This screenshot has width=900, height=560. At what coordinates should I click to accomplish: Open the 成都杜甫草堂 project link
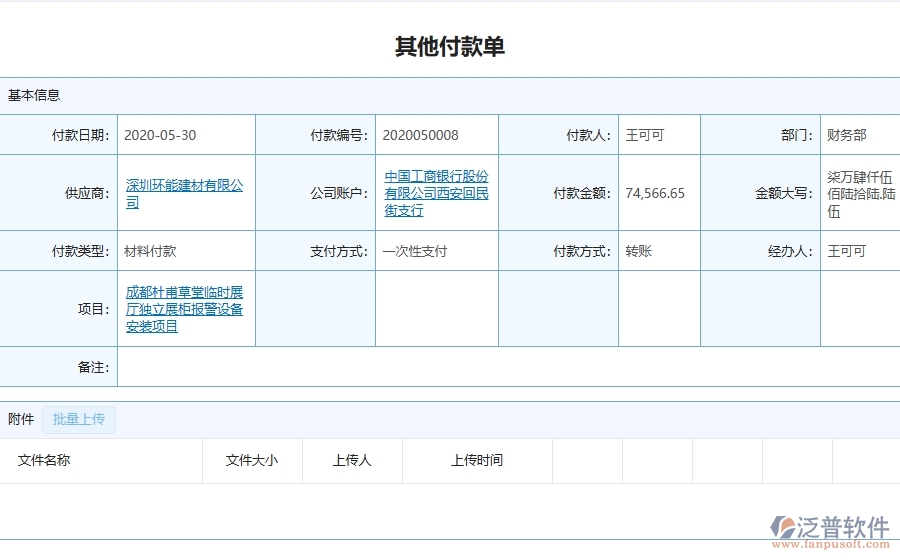(184, 309)
